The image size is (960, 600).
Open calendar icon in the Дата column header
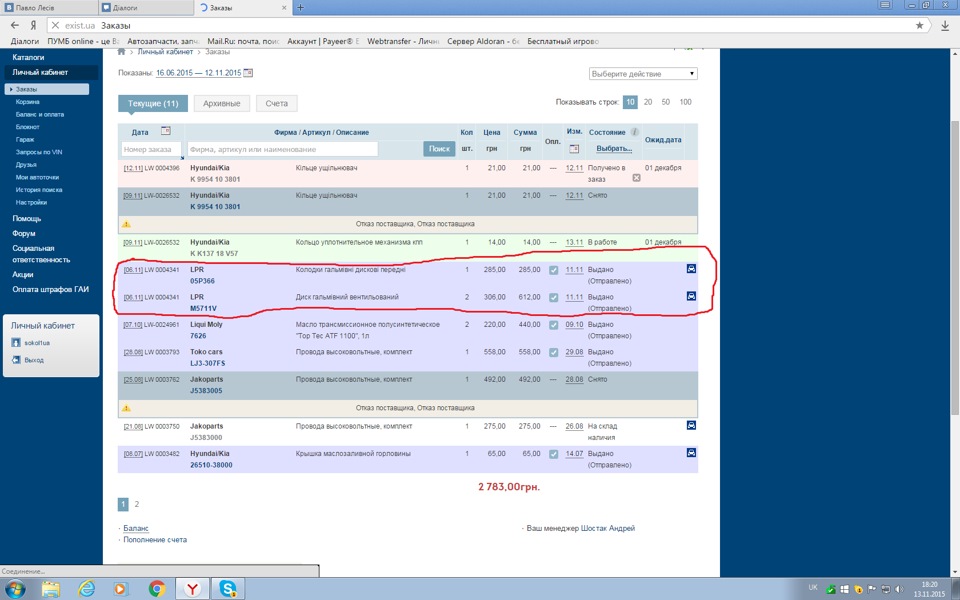coord(165,131)
